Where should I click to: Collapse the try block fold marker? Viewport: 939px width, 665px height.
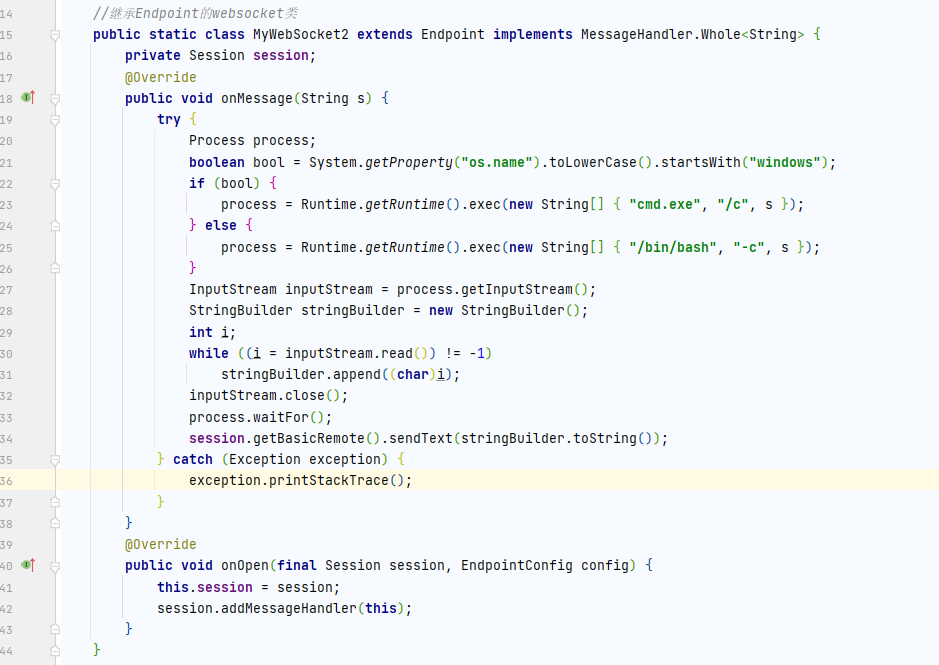pos(56,119)
